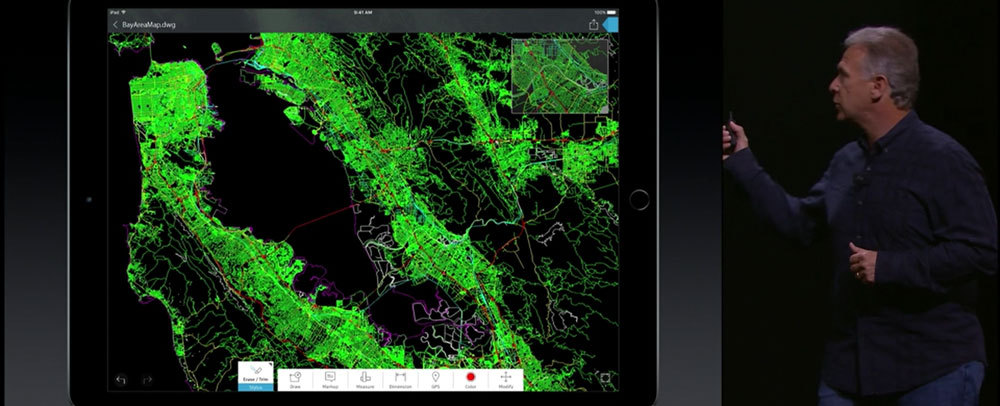Tap the map overview thumbnail

[x=560, y=76]
